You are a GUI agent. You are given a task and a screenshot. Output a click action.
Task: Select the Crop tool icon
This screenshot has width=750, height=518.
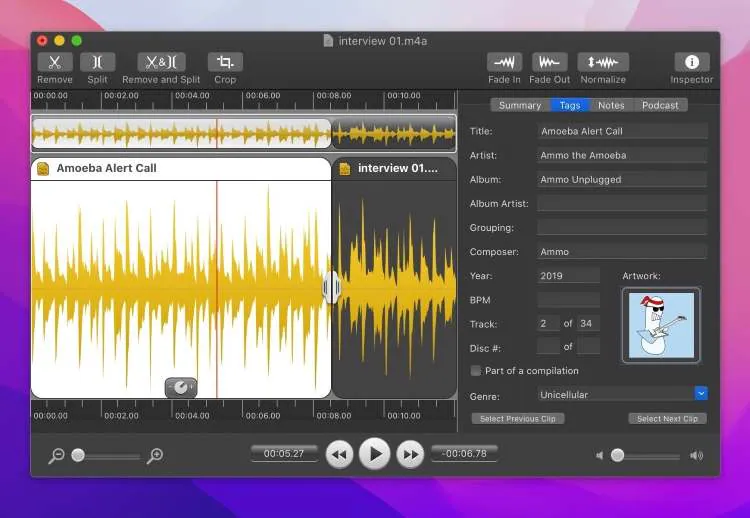225,62
